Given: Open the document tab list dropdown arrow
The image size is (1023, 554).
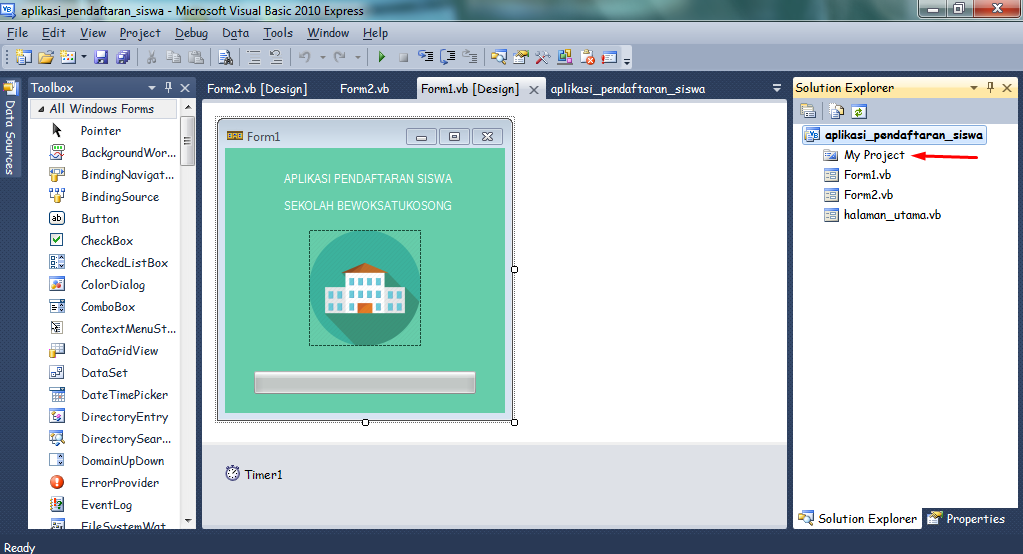Looking at the screenshot, I should click(776, 88).
